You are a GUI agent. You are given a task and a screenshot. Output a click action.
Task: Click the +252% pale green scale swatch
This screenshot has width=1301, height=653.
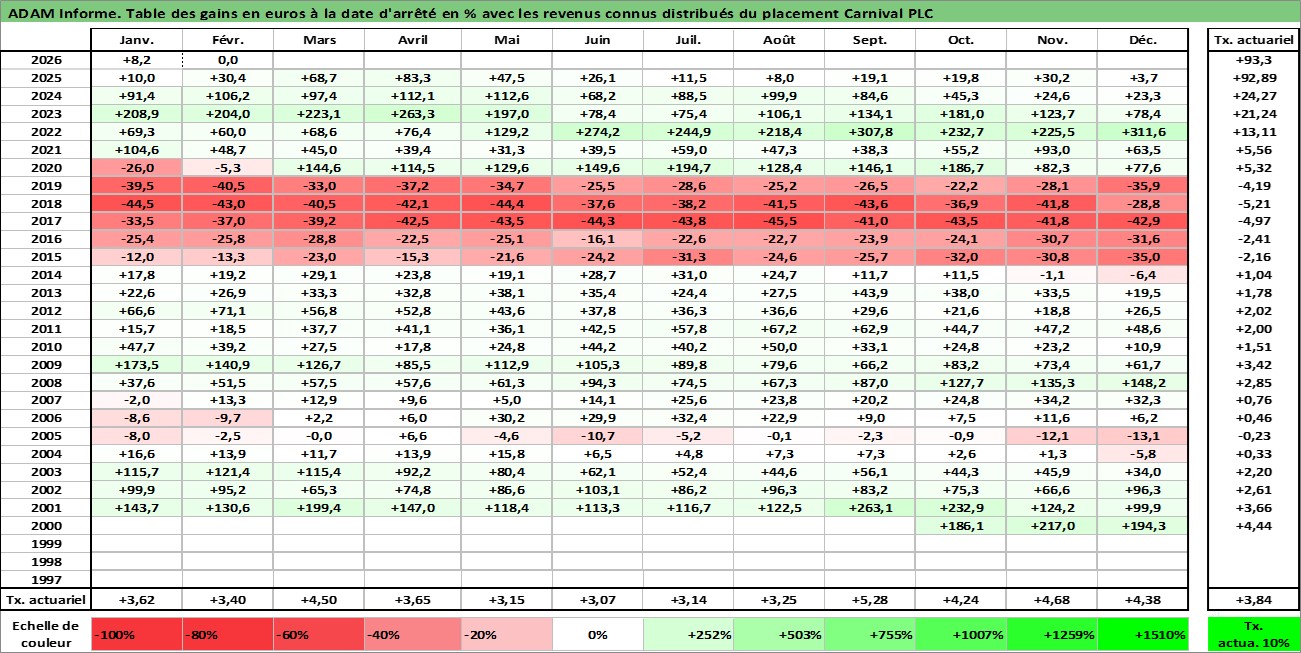[x=687, y=634]
